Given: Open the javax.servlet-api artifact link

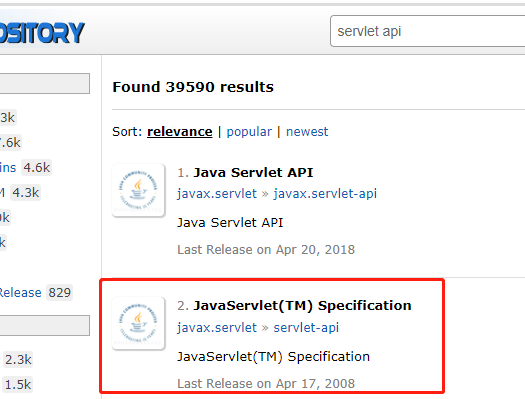Looking at the screenshot, I should (x=325, y=193).
